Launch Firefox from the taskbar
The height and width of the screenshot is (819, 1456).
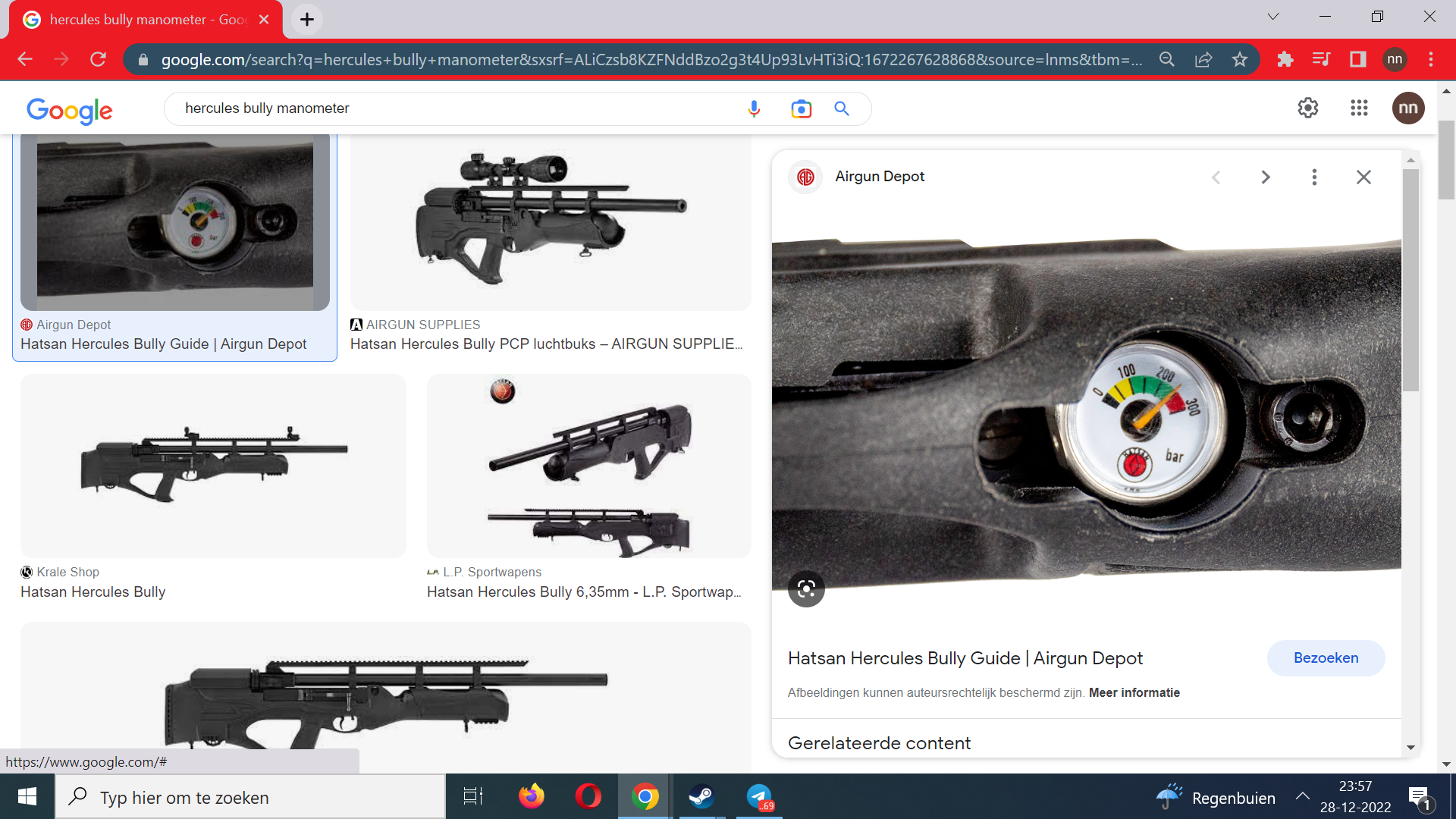[x=531, y=797]
